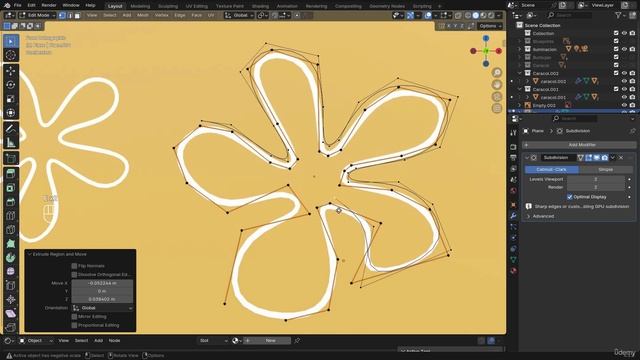Collapse the Caracol.002 collection in outliner

(520, 73)
